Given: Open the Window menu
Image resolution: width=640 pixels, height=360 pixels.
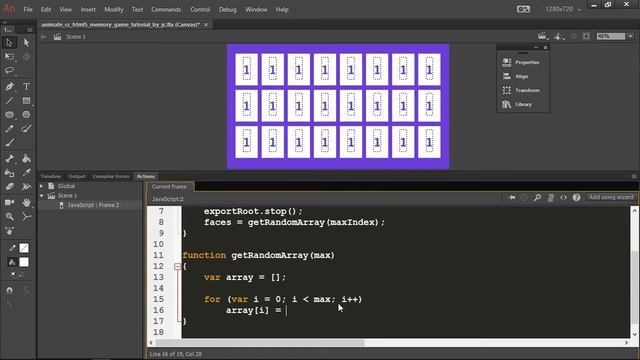Looking at the screenshot, I should (x=256, y=9).
